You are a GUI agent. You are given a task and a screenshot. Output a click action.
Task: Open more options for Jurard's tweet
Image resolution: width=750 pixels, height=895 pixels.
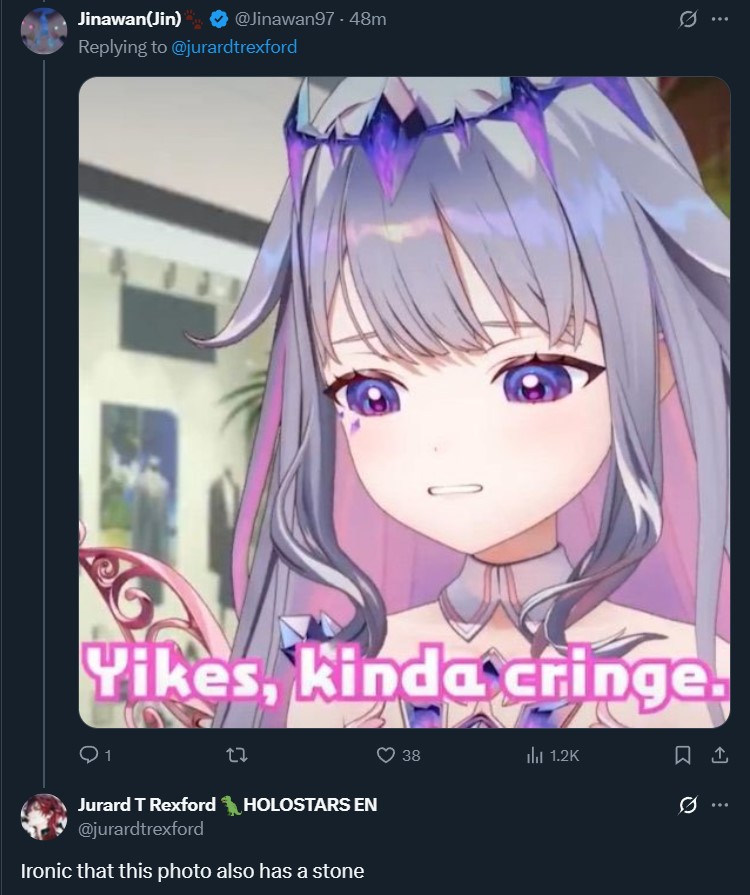(x=720, y=805)
